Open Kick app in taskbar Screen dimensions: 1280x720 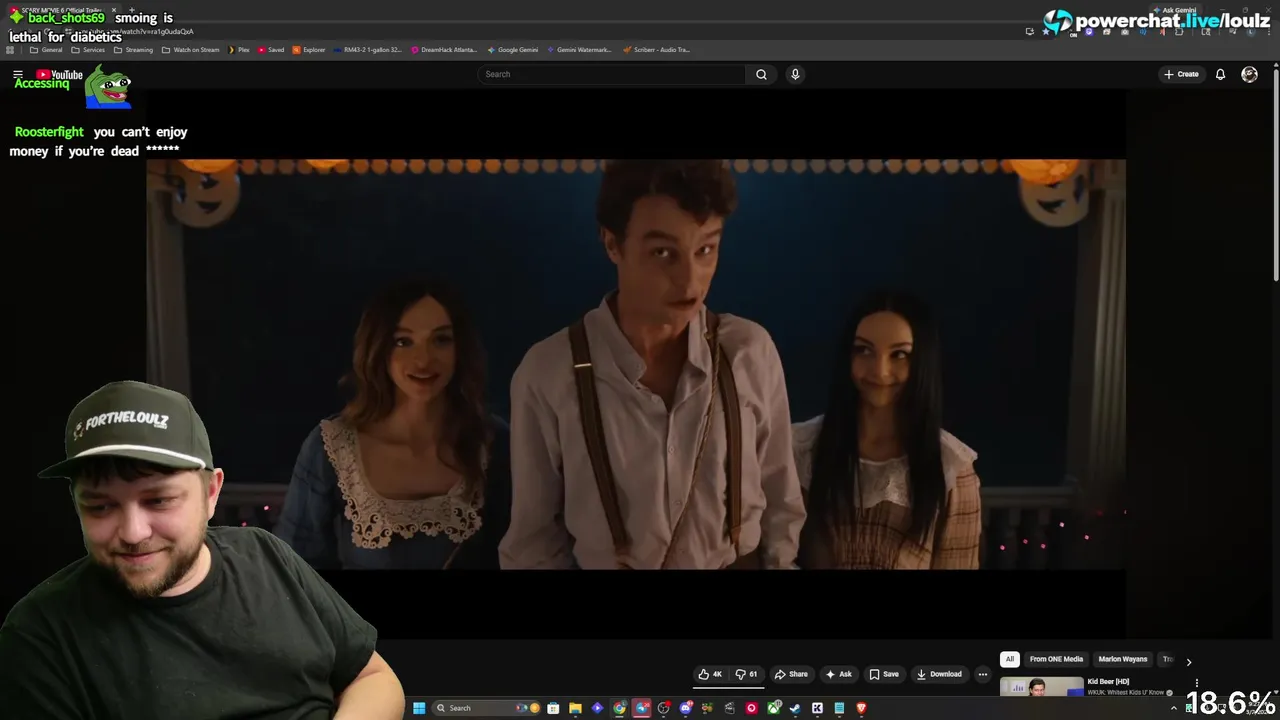pos(817,708)
